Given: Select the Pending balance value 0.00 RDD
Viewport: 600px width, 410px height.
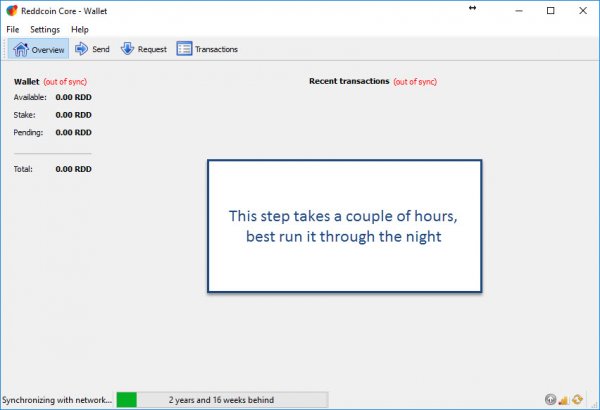Looking at the screenshot, I should click(73, 132).
